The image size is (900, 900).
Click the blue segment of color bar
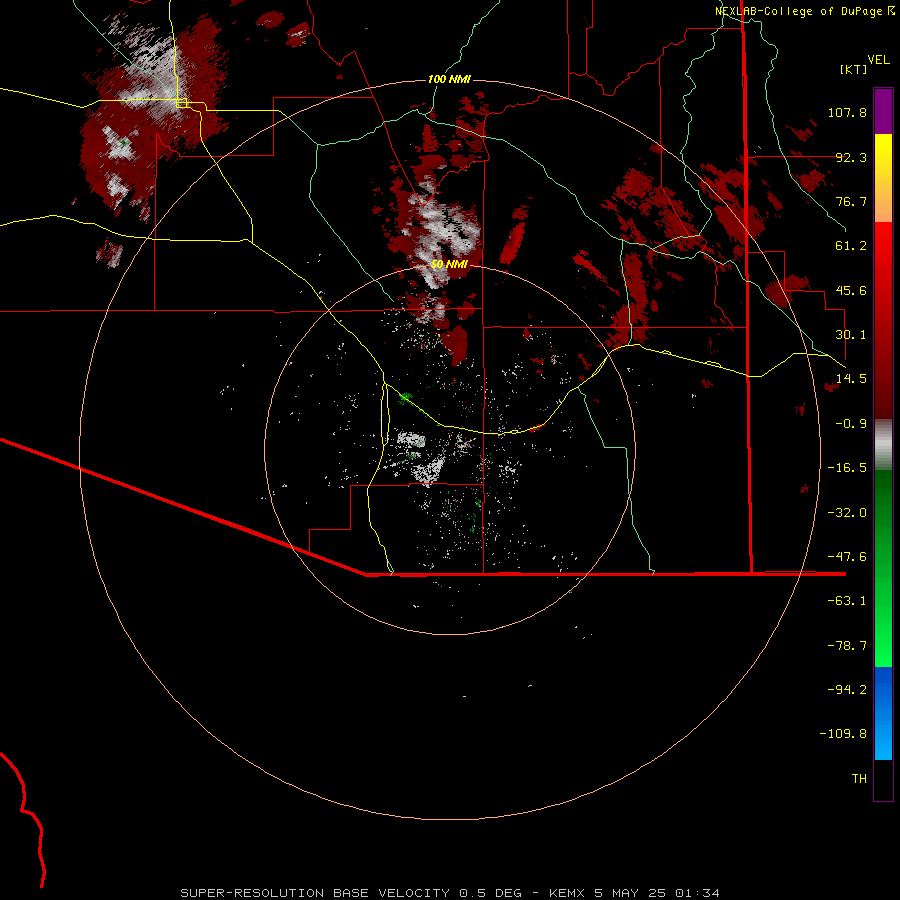883,713
